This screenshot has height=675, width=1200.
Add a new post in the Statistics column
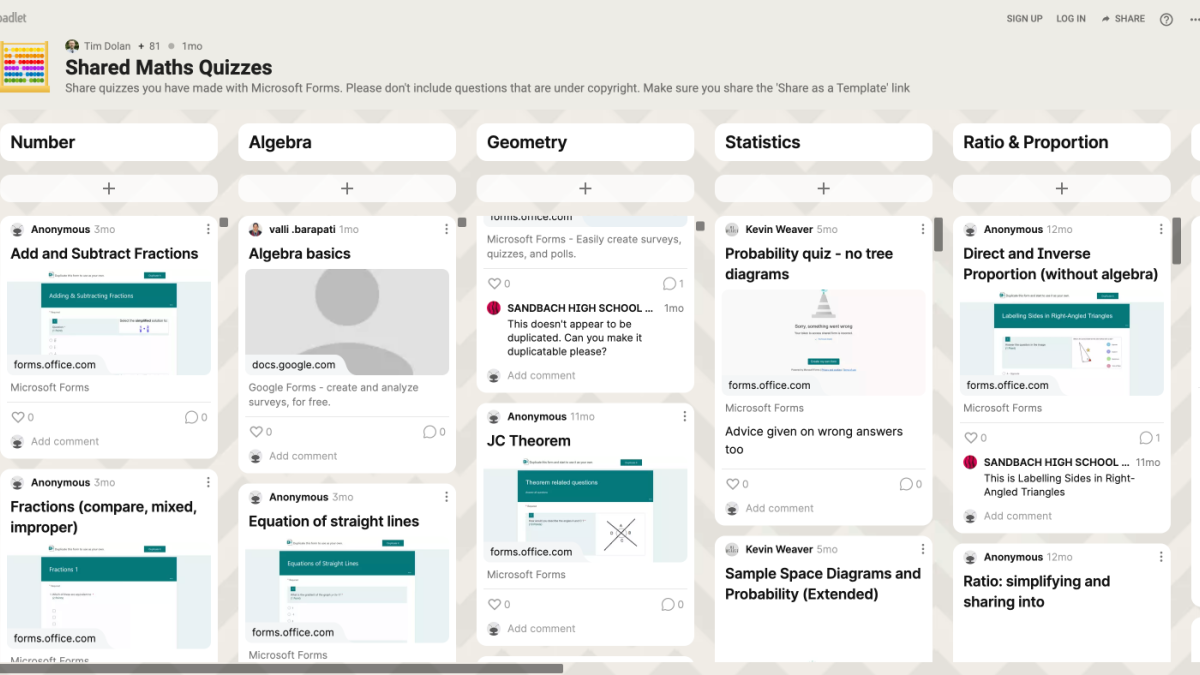coord(823,188)
